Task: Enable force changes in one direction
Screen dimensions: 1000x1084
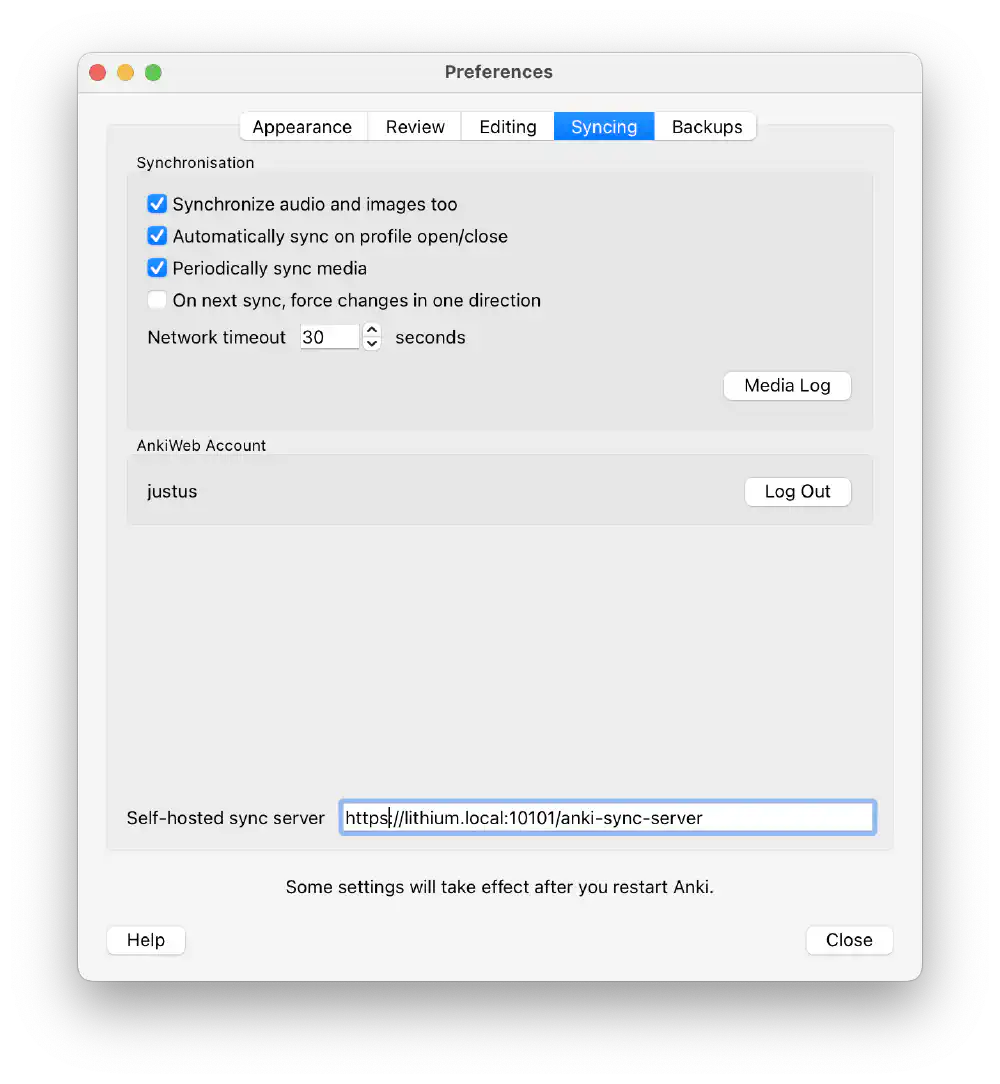Action: coord(157,300)
